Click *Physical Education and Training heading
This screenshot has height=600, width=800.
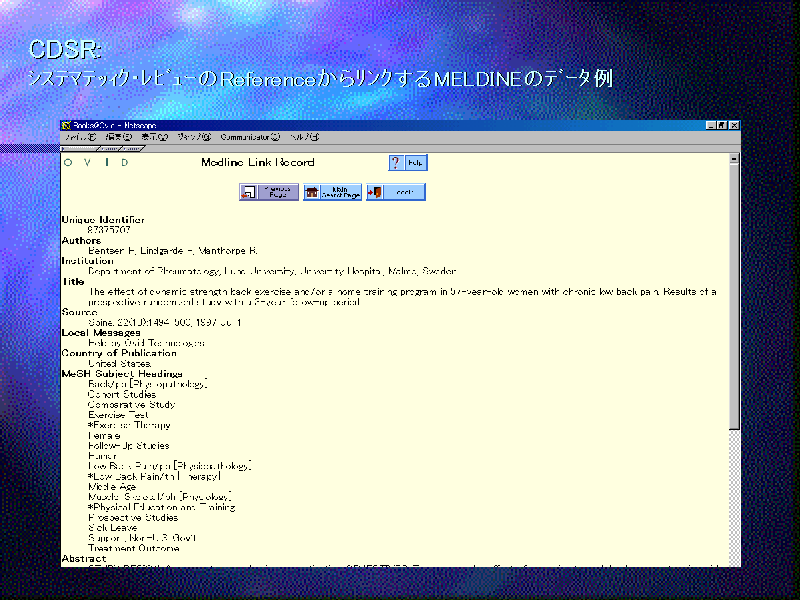(x=162, y=507)
